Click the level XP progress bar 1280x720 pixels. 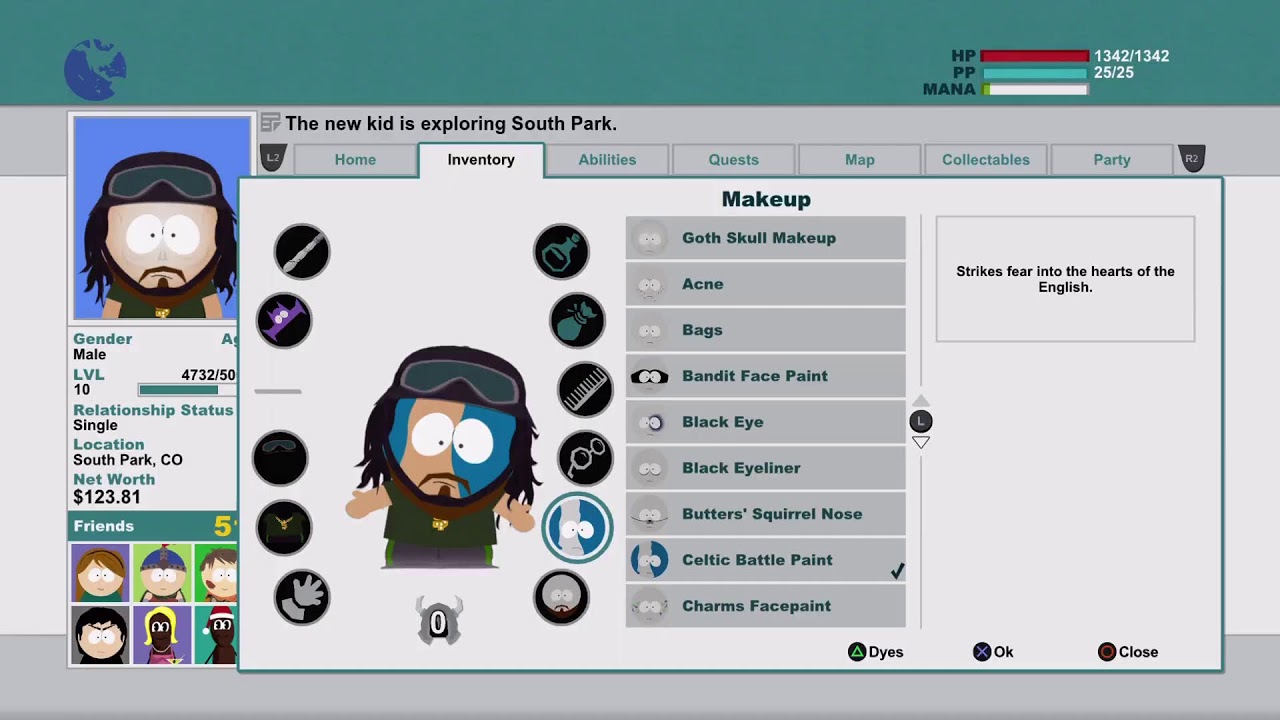(x=187, y=390)
